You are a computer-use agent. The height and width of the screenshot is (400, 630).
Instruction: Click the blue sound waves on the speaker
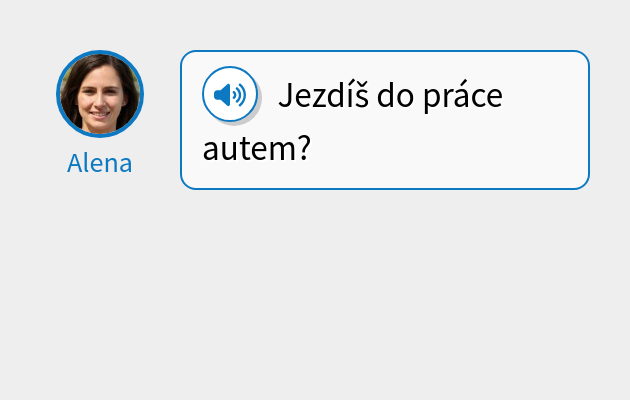pos(239,95)
